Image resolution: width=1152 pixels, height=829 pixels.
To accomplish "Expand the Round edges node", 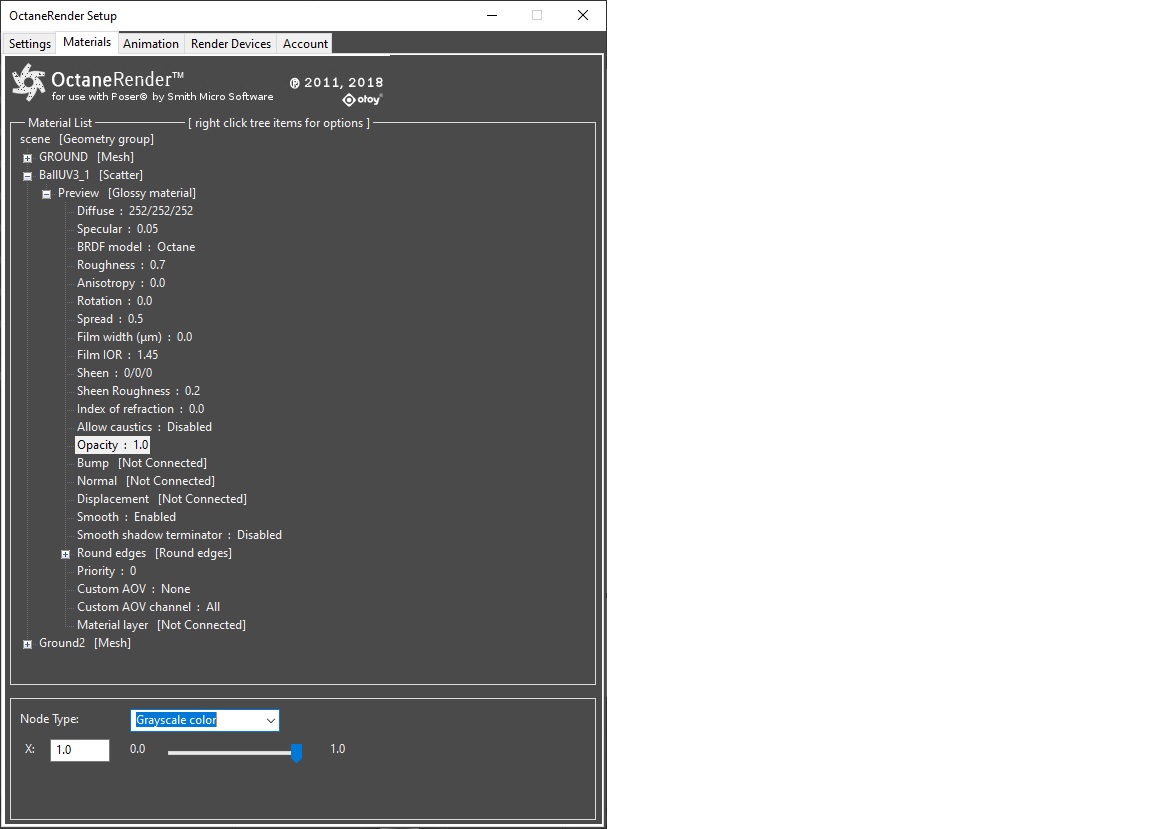I will (x=65, y=554).
